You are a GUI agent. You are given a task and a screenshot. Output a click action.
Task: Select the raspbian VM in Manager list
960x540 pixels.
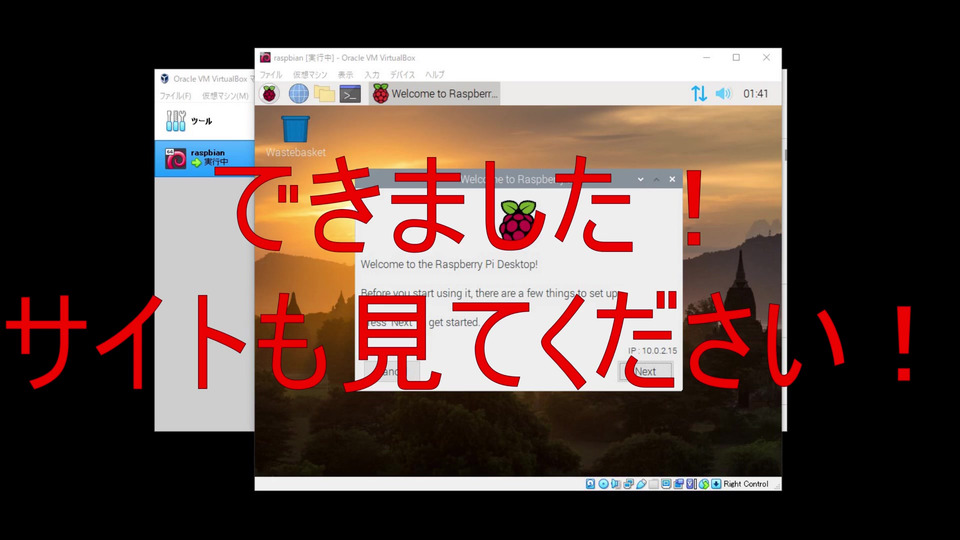point(204,158)
